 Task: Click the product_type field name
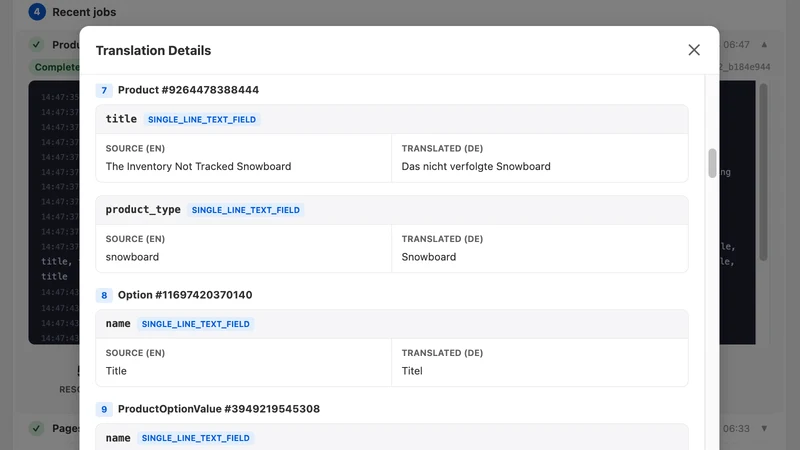click(x=143, y=210)
